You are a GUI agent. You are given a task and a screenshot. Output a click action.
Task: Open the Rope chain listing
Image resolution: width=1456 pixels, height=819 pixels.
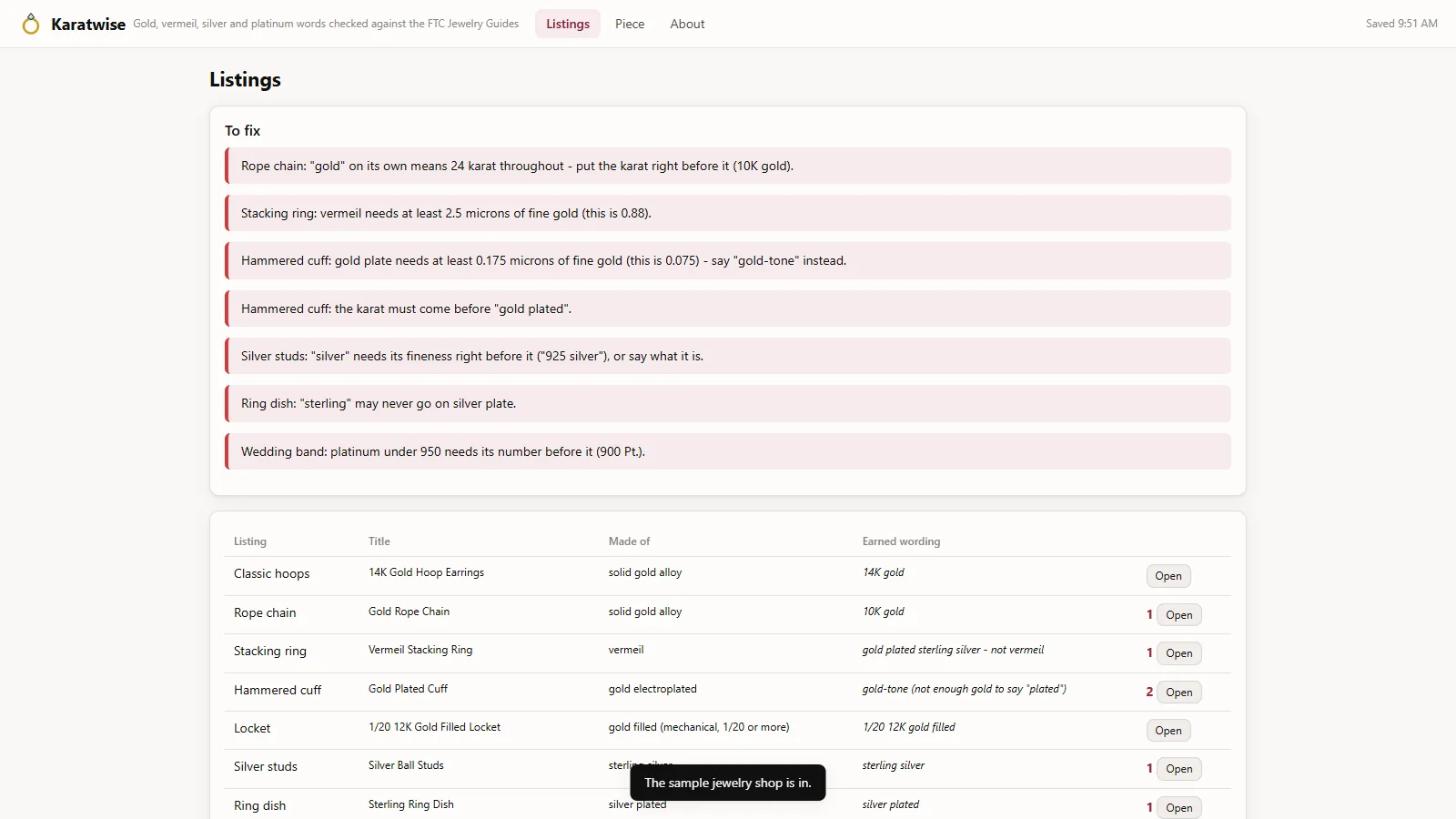[1179, 615]
